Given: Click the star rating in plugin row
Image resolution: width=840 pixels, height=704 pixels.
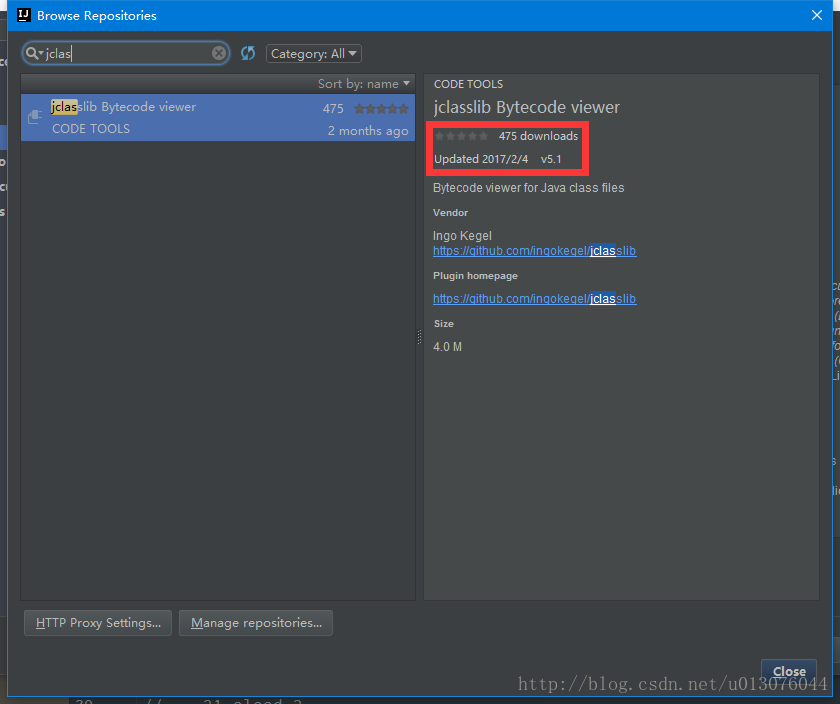Looking at the screenshot, I should [381, 109].
